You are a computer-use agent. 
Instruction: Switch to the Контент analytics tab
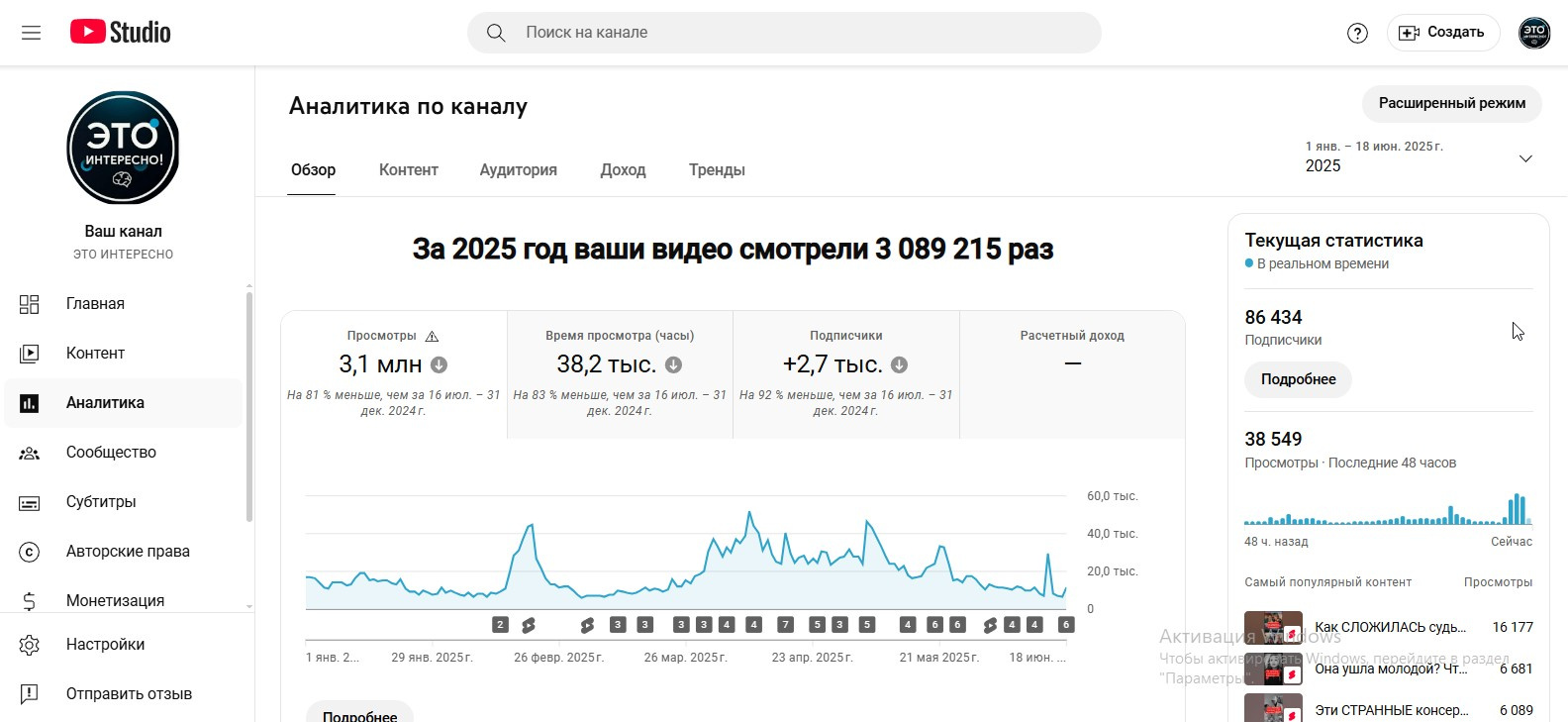(x=408, y=170)
